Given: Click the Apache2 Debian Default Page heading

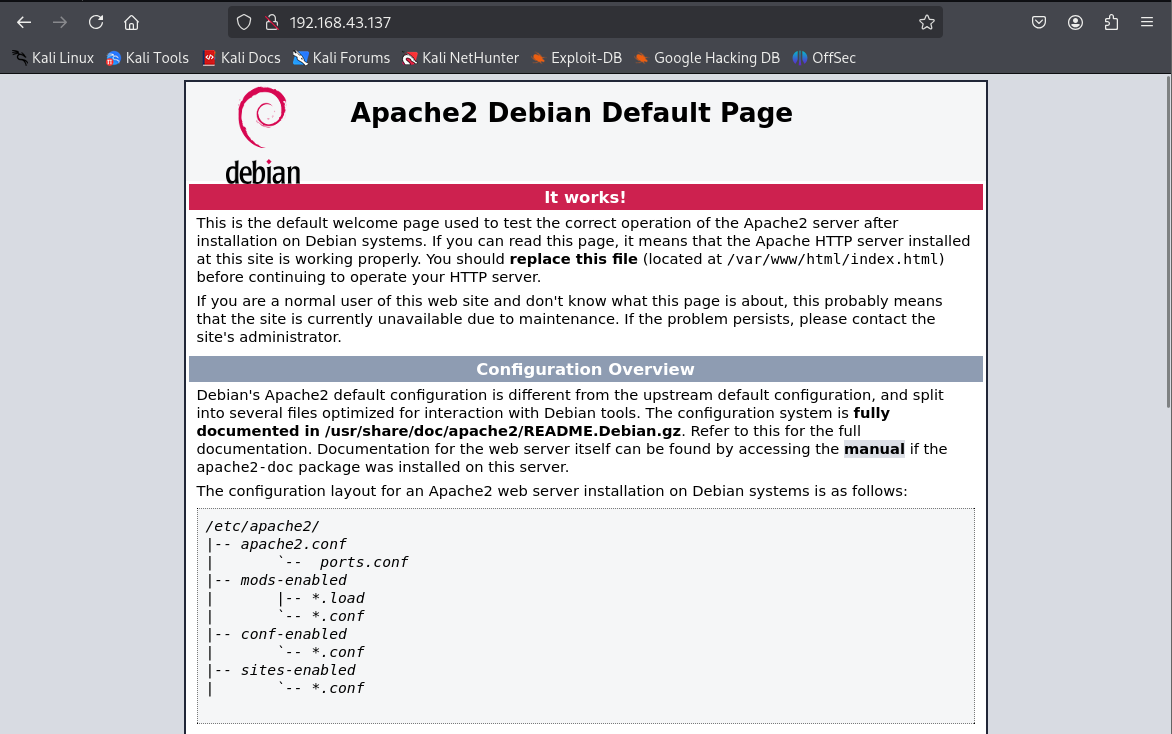Looking at the screenshot, I should (x=571, y=113).
